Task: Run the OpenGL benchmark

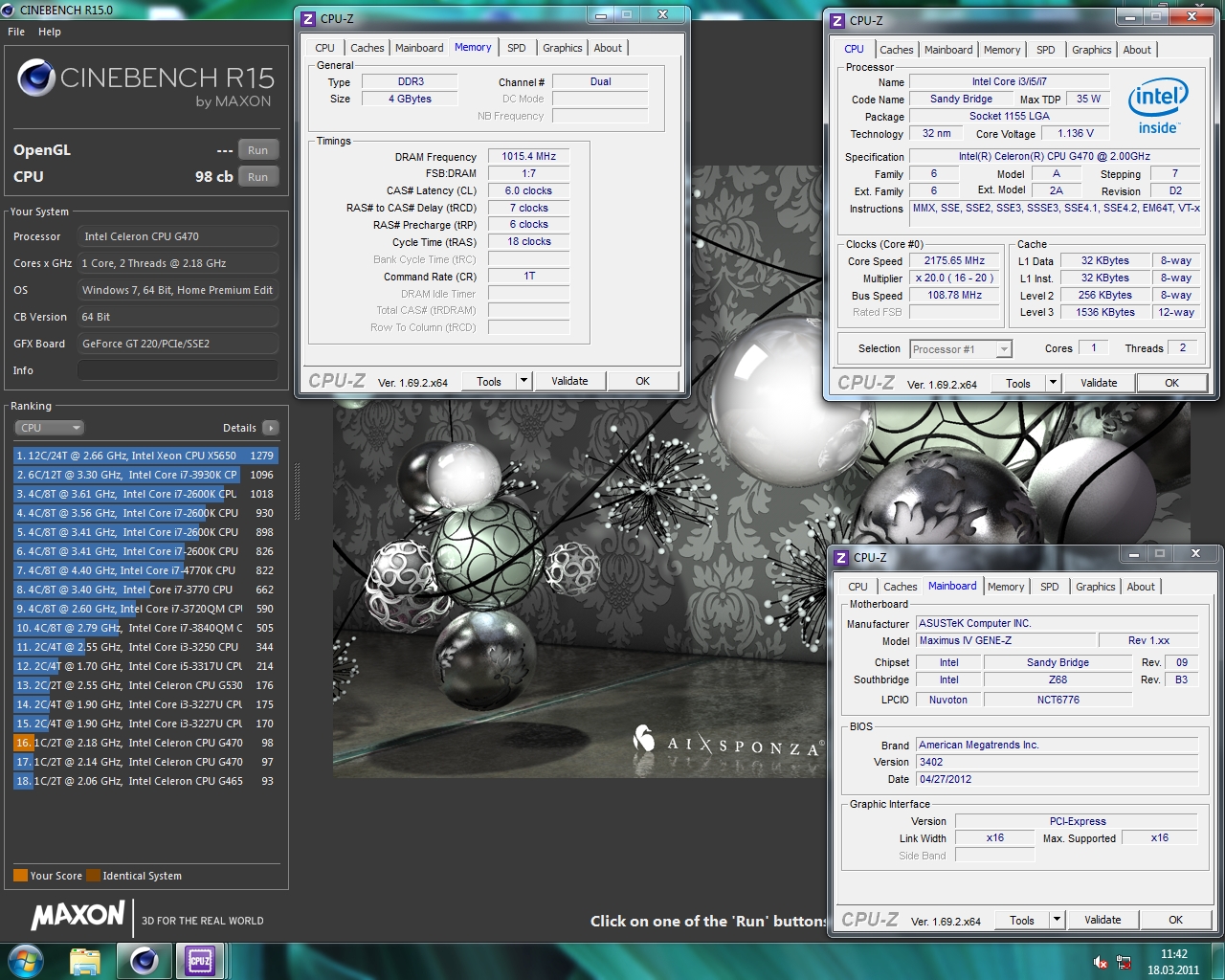Action: (258, 150)
